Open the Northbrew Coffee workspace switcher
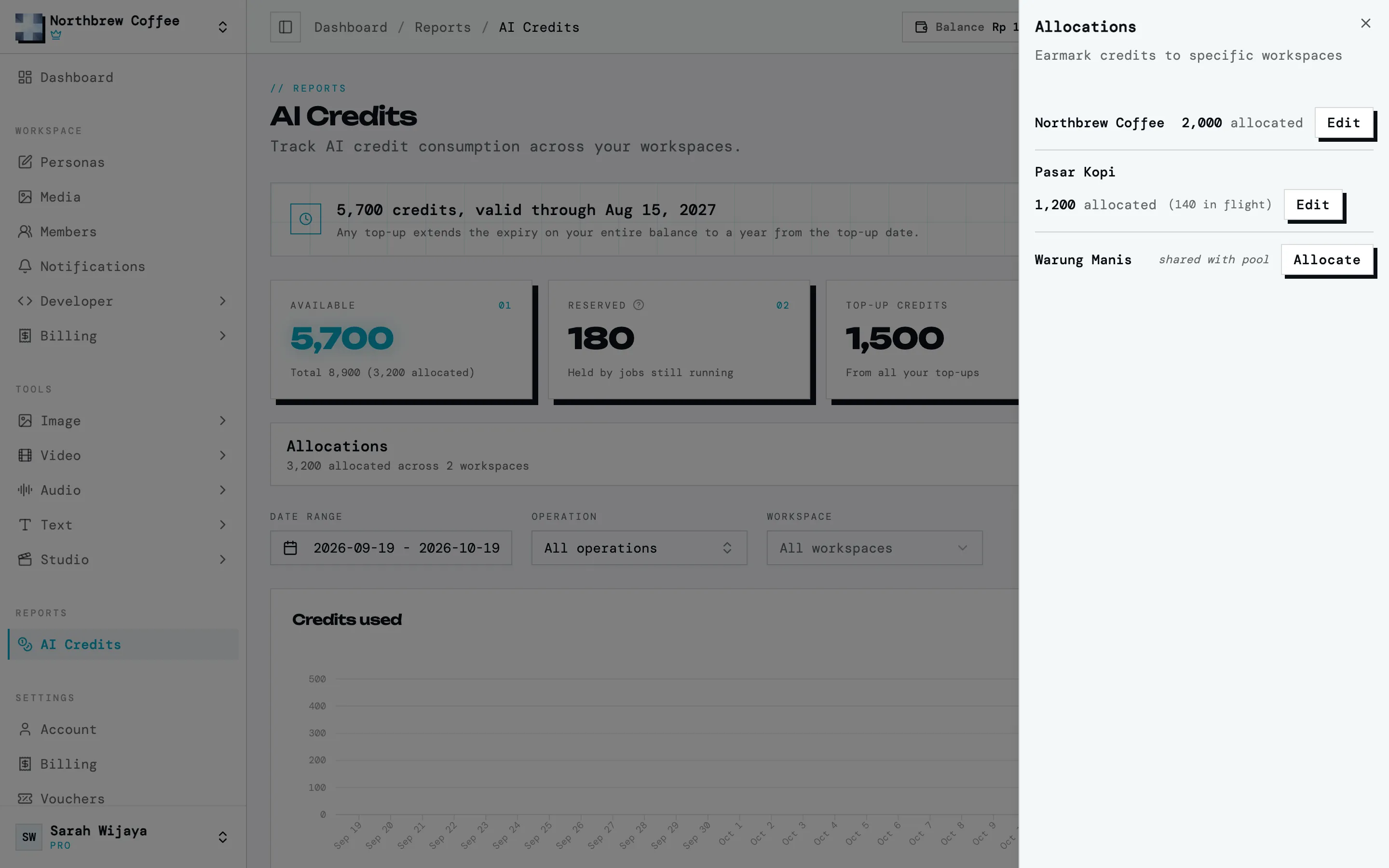This screenshot has width=1389, height=868. 123,27
